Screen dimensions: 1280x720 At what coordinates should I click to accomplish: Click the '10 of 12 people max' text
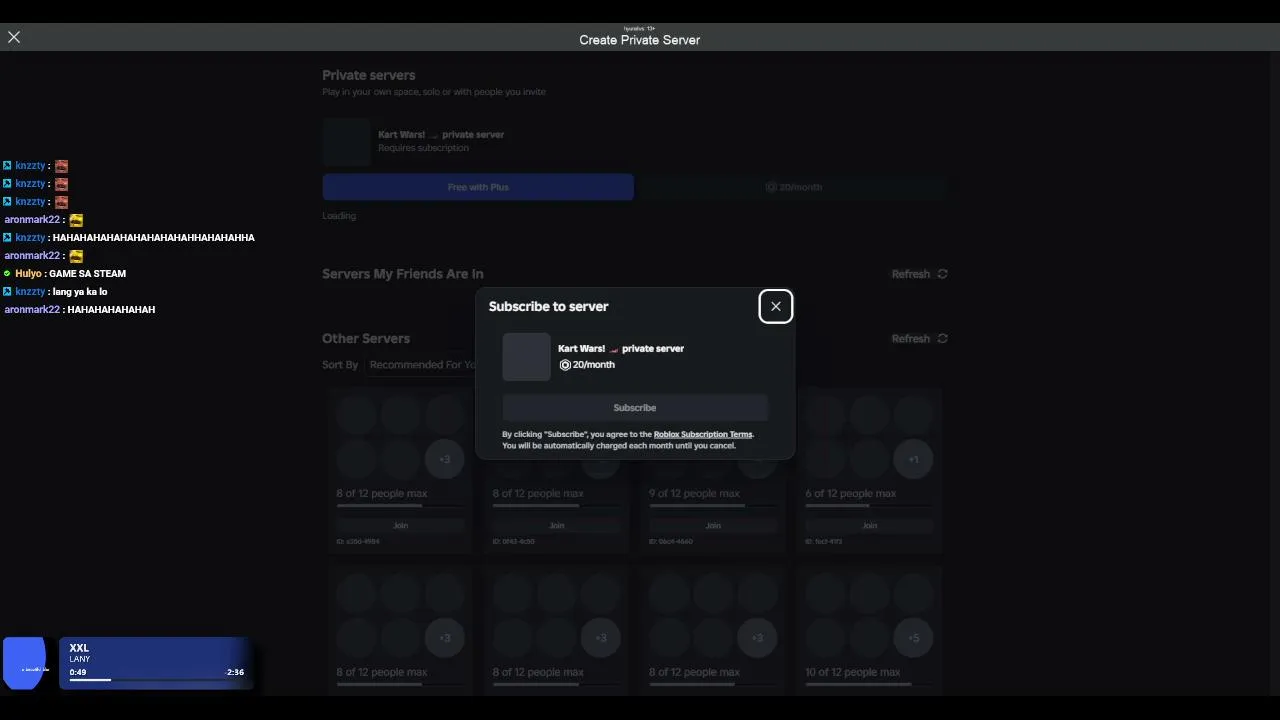[853, 673]
